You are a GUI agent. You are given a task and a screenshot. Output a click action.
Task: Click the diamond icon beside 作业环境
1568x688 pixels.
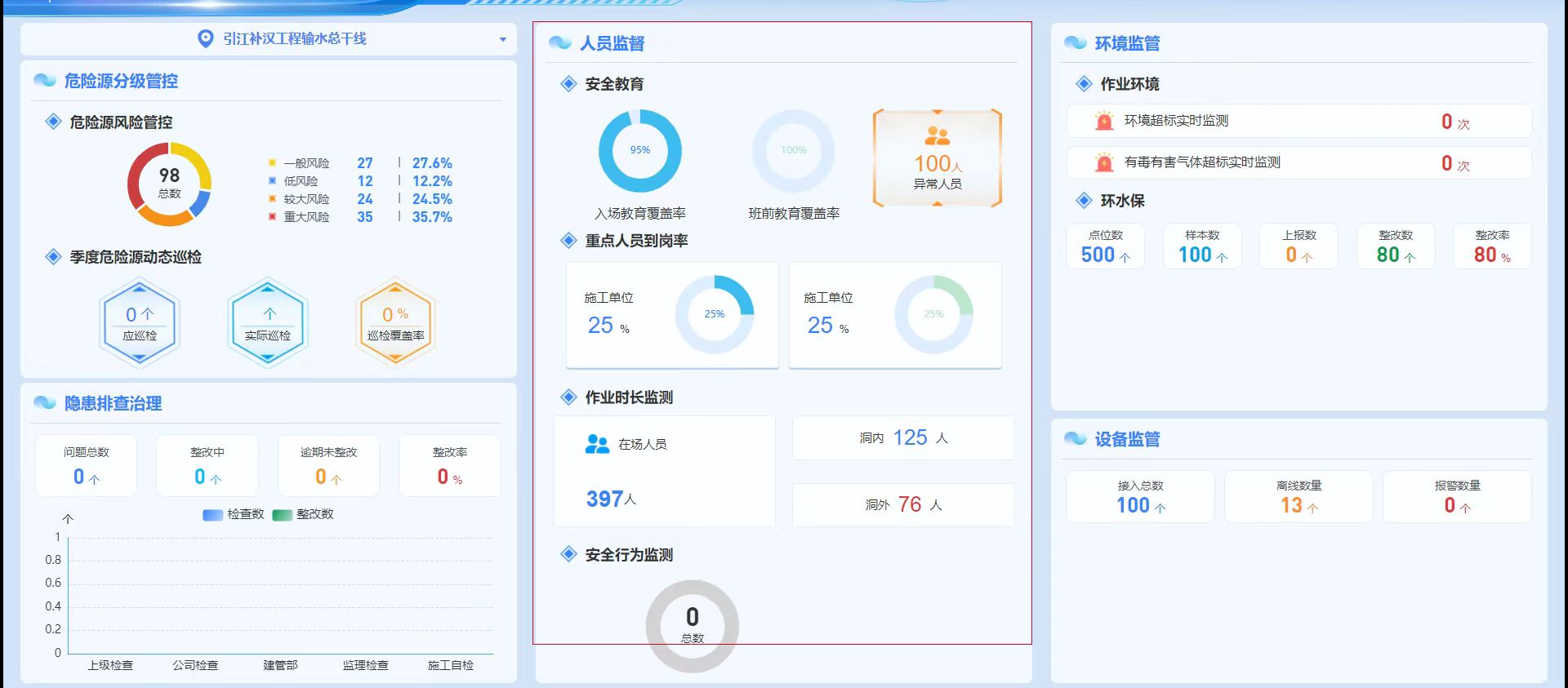click(x=1085, y=83)
